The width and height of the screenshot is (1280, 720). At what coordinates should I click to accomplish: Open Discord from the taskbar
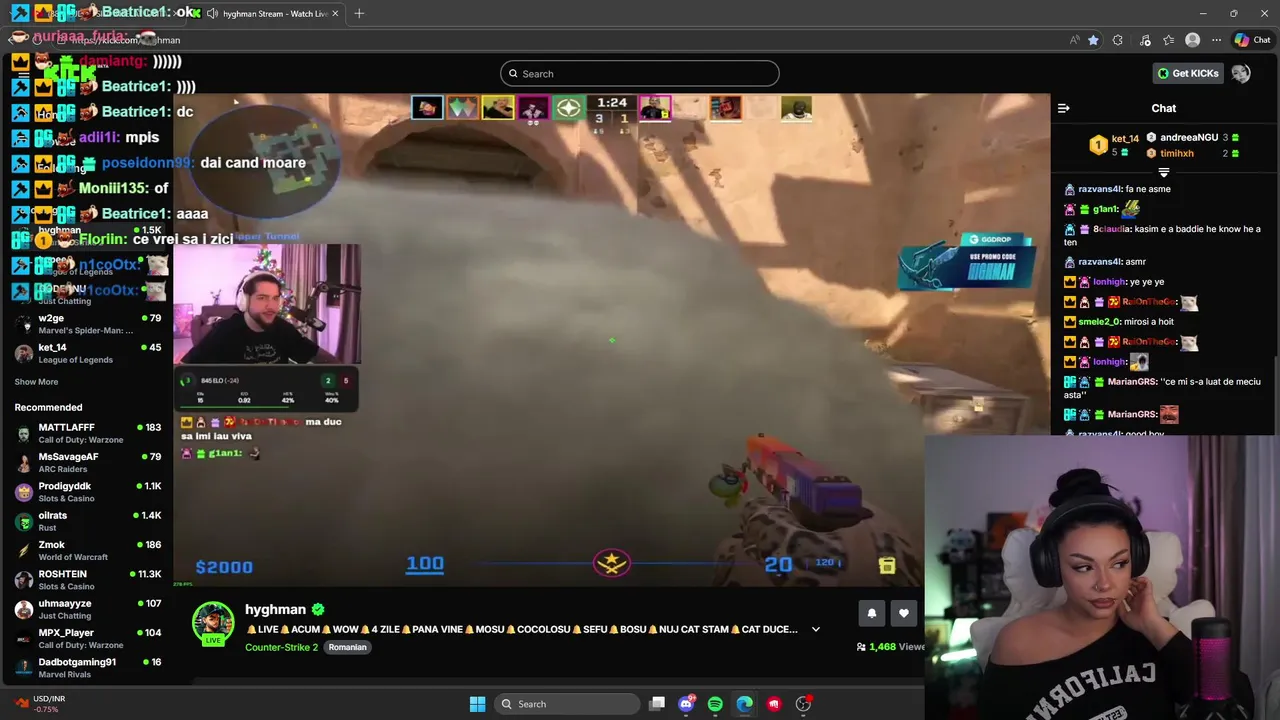tap(686, 704)
